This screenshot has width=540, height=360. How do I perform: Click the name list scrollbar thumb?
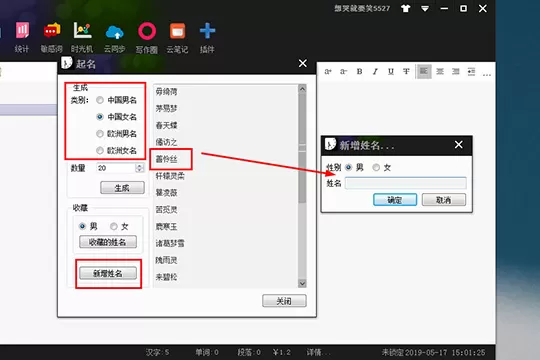(x=302, y=148)
